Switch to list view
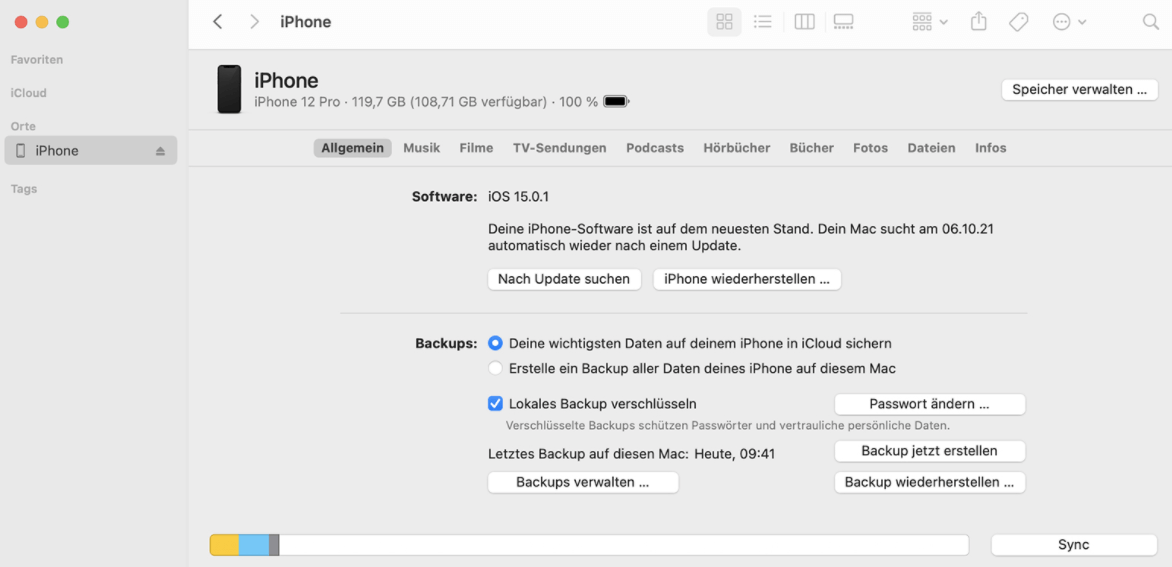Viewport: 1172px width, 567px height. [763, 22]
